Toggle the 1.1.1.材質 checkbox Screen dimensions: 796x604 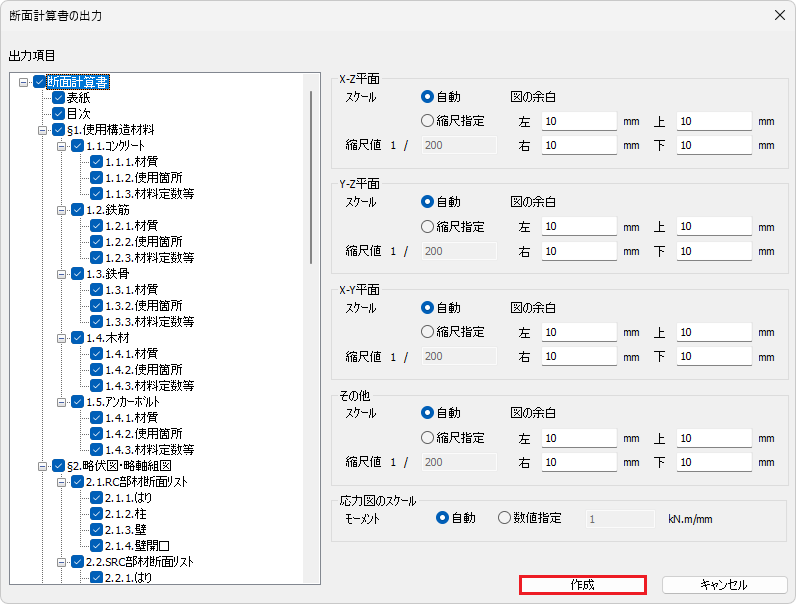click(x=96, y=162)
